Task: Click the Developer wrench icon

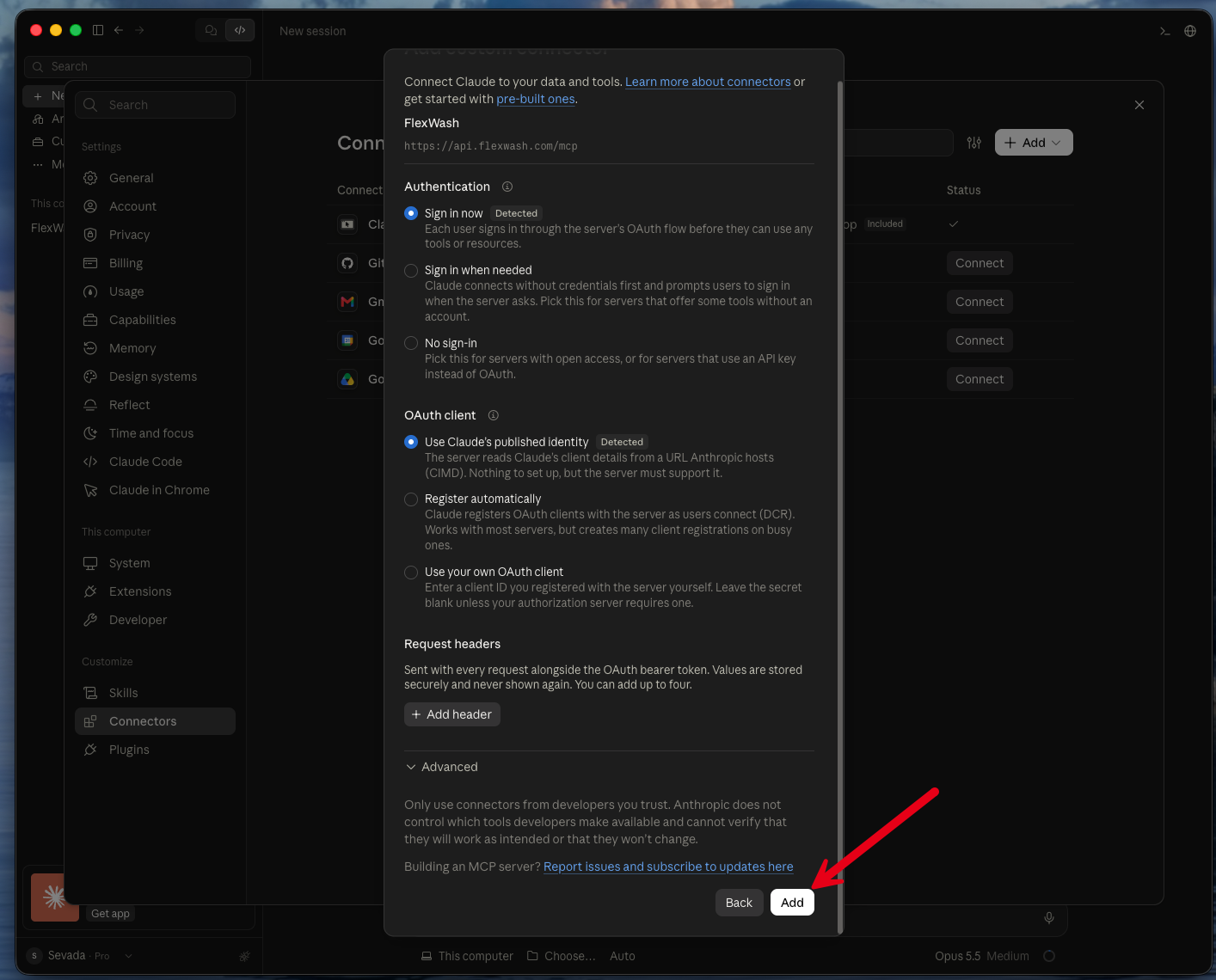Action: tap(90, 620)
